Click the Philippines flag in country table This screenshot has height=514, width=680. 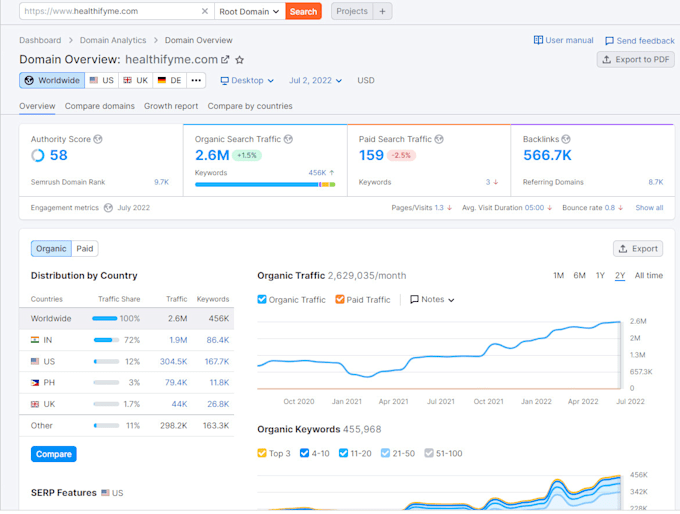point(35,383)
